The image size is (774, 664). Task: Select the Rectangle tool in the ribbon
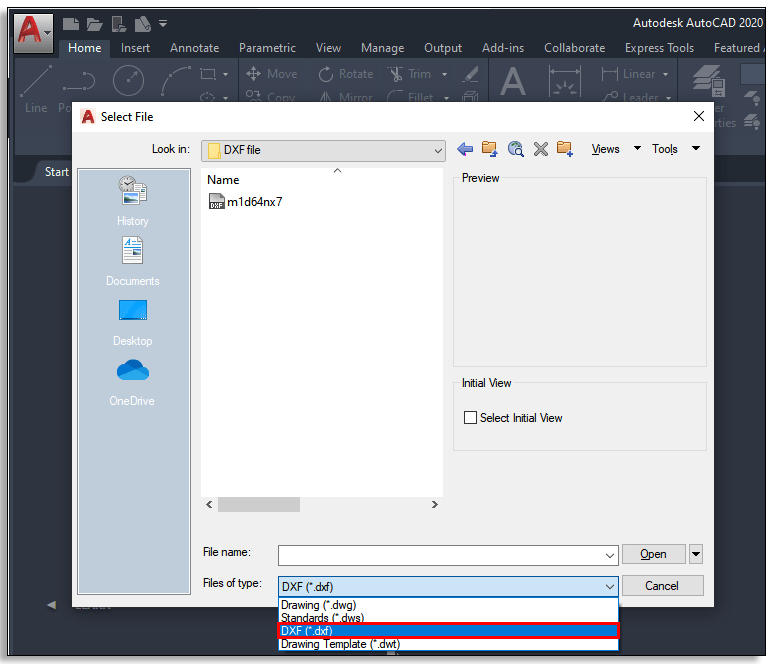(x=208, y=74)
